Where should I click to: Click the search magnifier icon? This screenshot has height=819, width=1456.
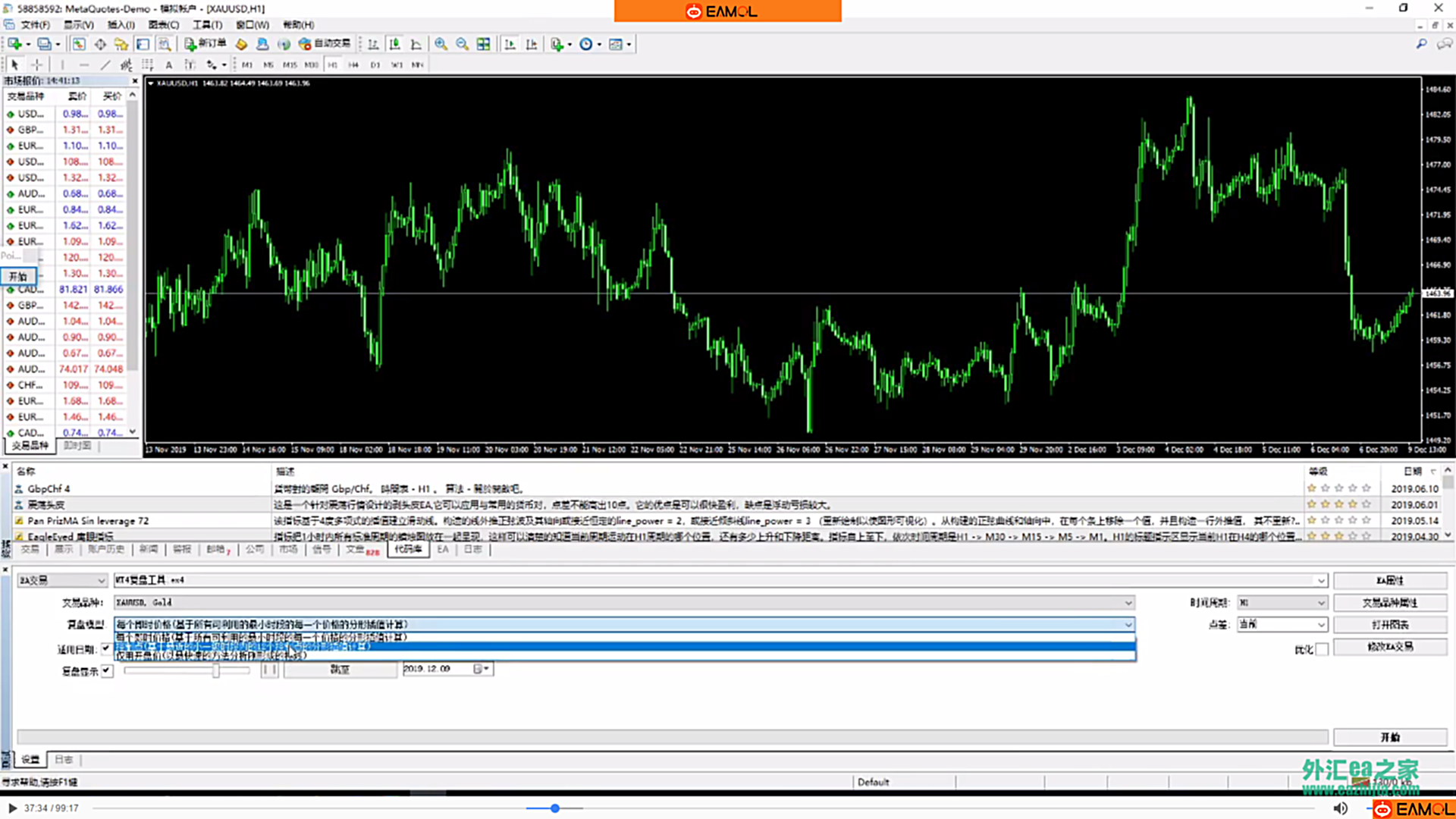1421,44
